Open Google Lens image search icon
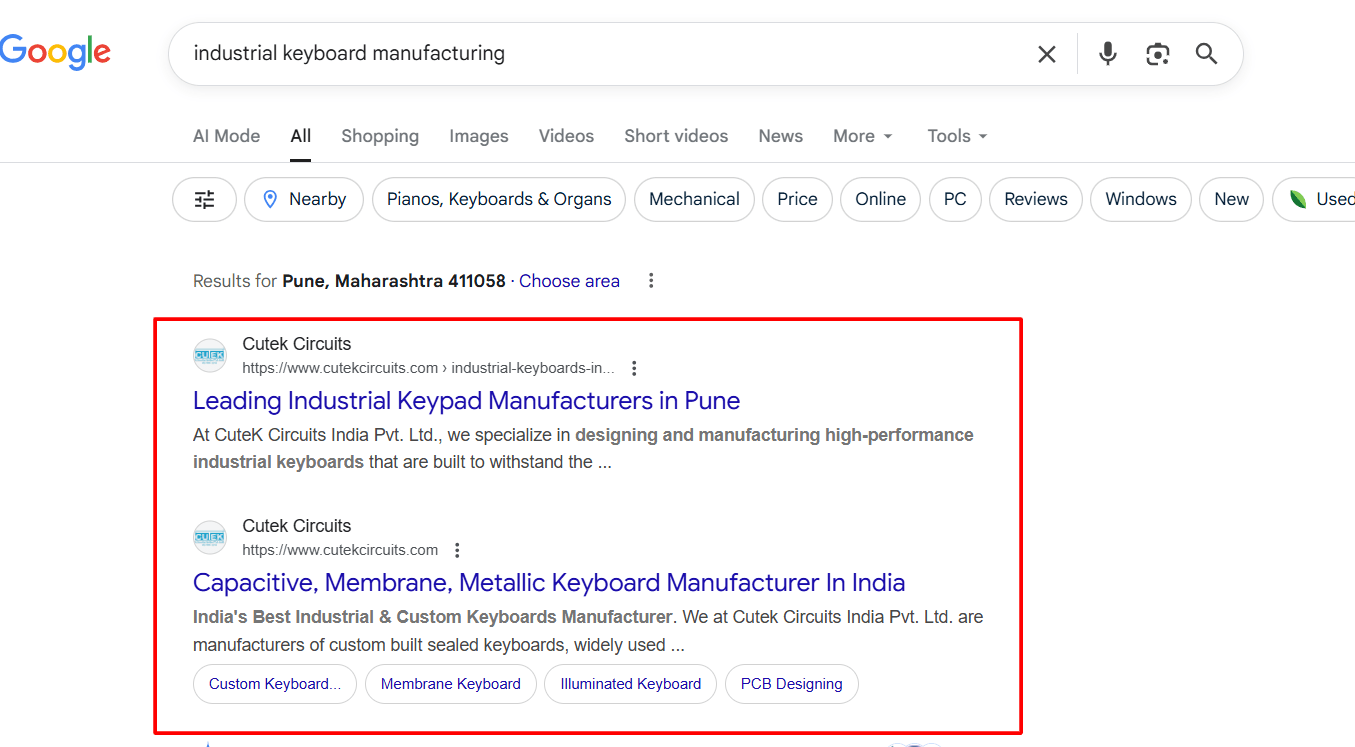 pyautogui.click(x=1157, y=54)
